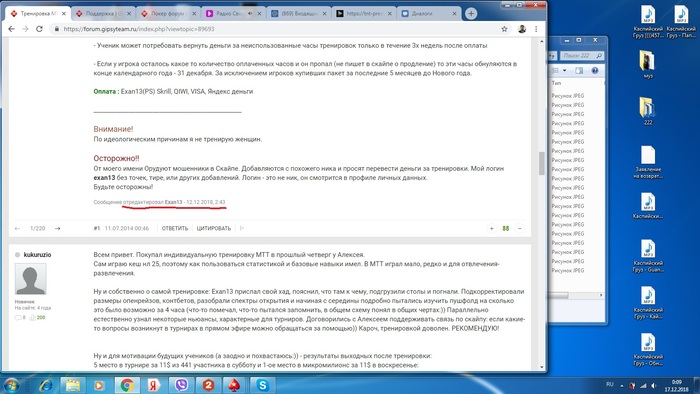Open Skype from taskbar

pyautogui.click(x=262, y=385)
